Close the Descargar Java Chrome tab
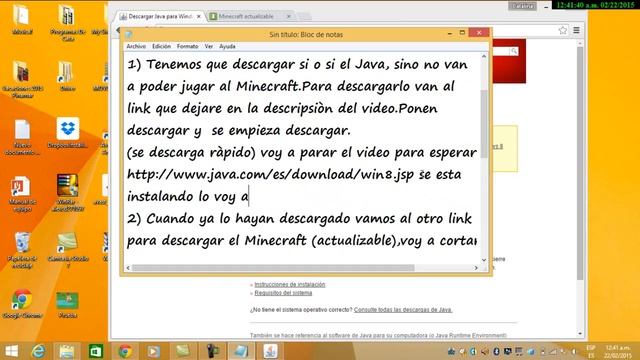This screenshot has width=640, height=360. [199, 16]
